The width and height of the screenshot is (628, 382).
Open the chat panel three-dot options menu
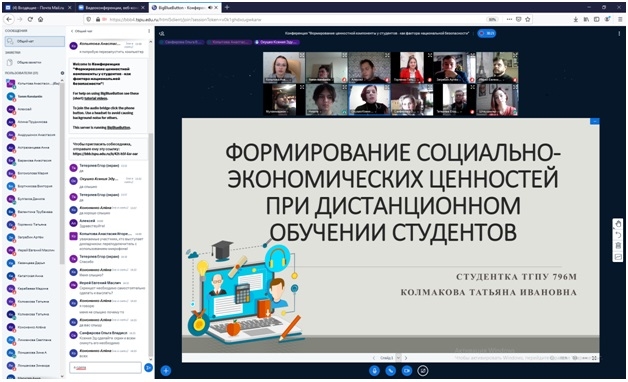click(149, 31)
